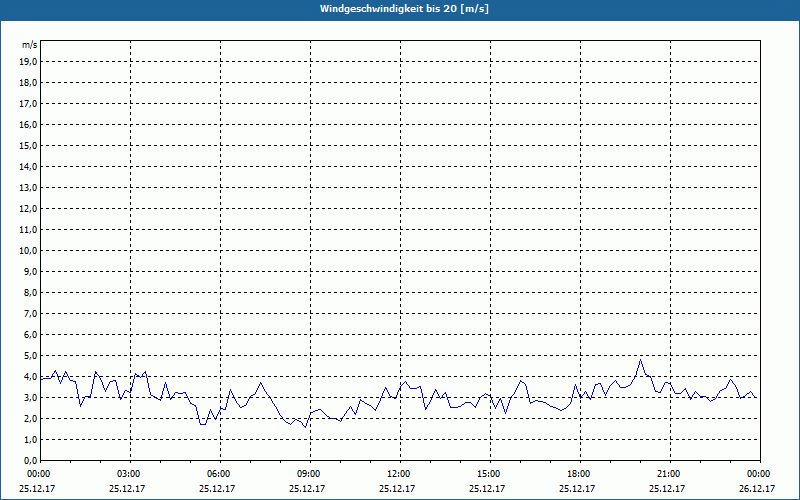Image resolution: width=800 pixels, height=500 pixels.
Task: Click the 21:00 time label
Action: (x=670, y=473)
